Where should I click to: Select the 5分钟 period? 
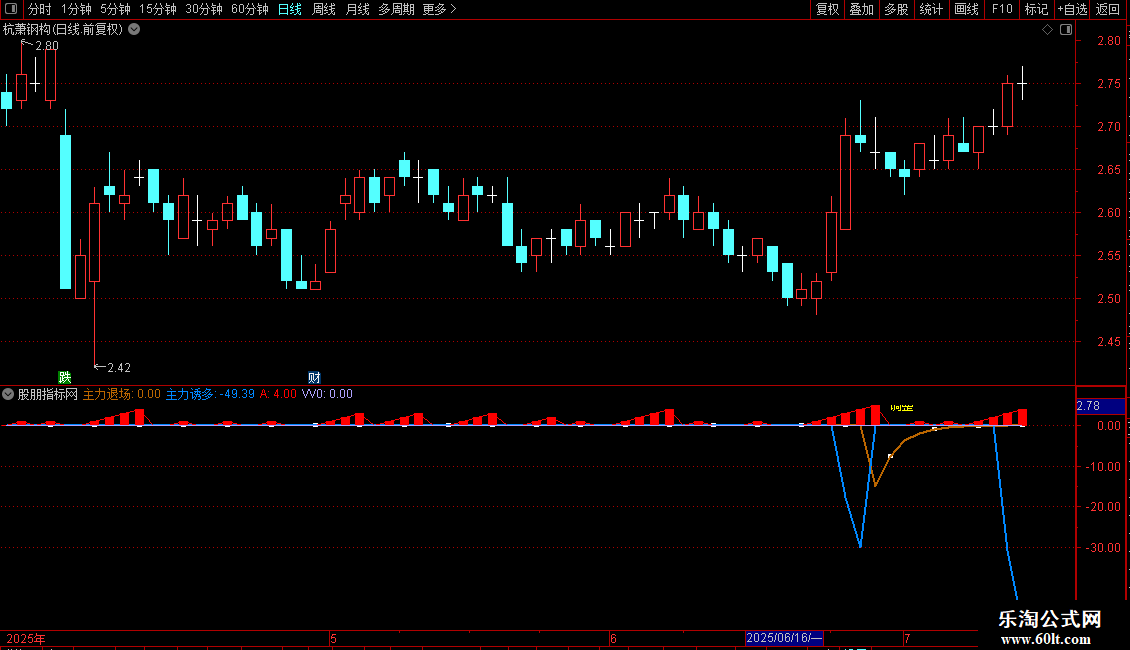point(115,9)
